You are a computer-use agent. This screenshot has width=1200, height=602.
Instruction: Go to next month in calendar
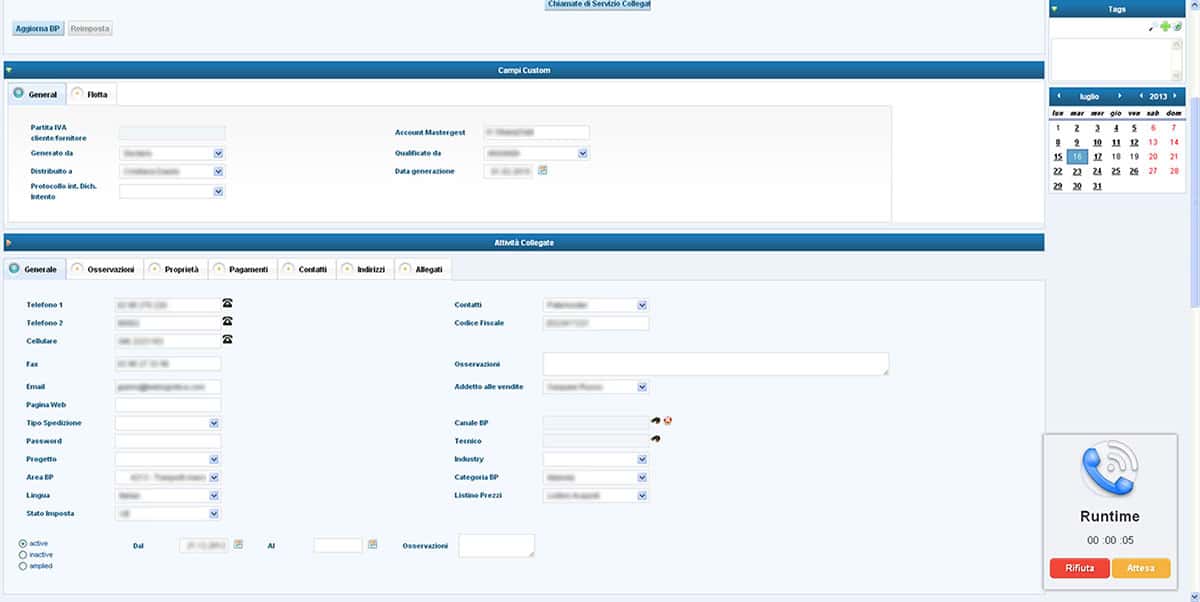[1119, 96]
